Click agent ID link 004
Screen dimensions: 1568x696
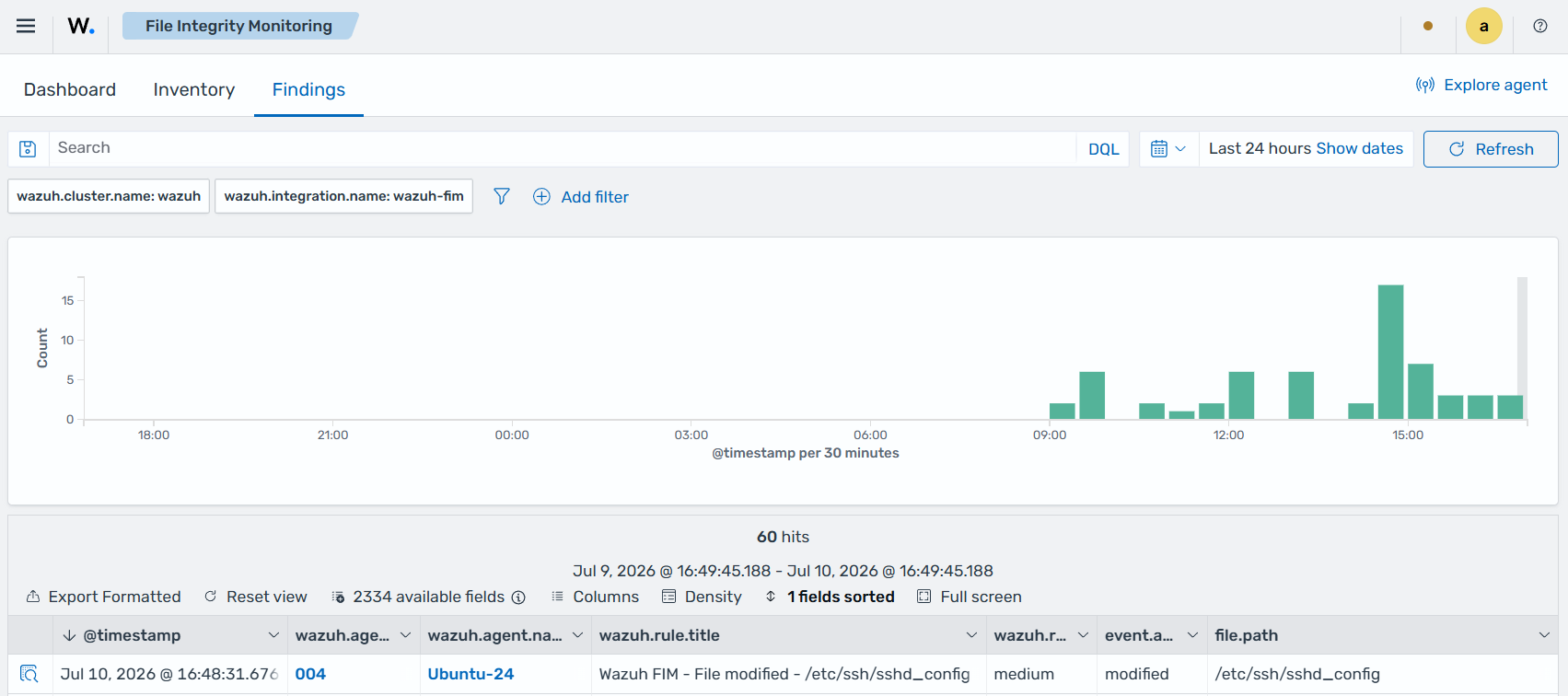(310, 674)
